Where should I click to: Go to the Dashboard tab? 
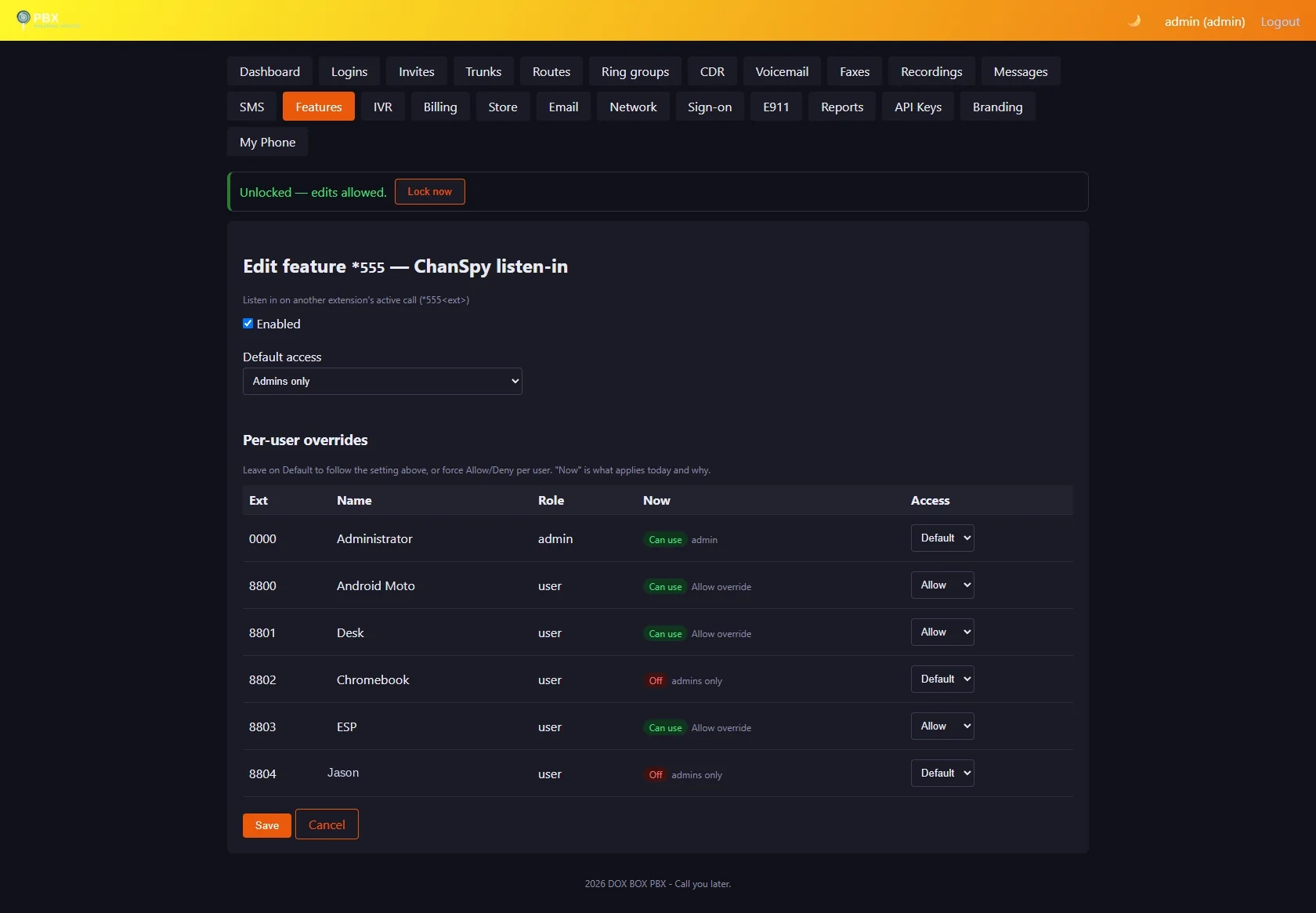point(269,71)
